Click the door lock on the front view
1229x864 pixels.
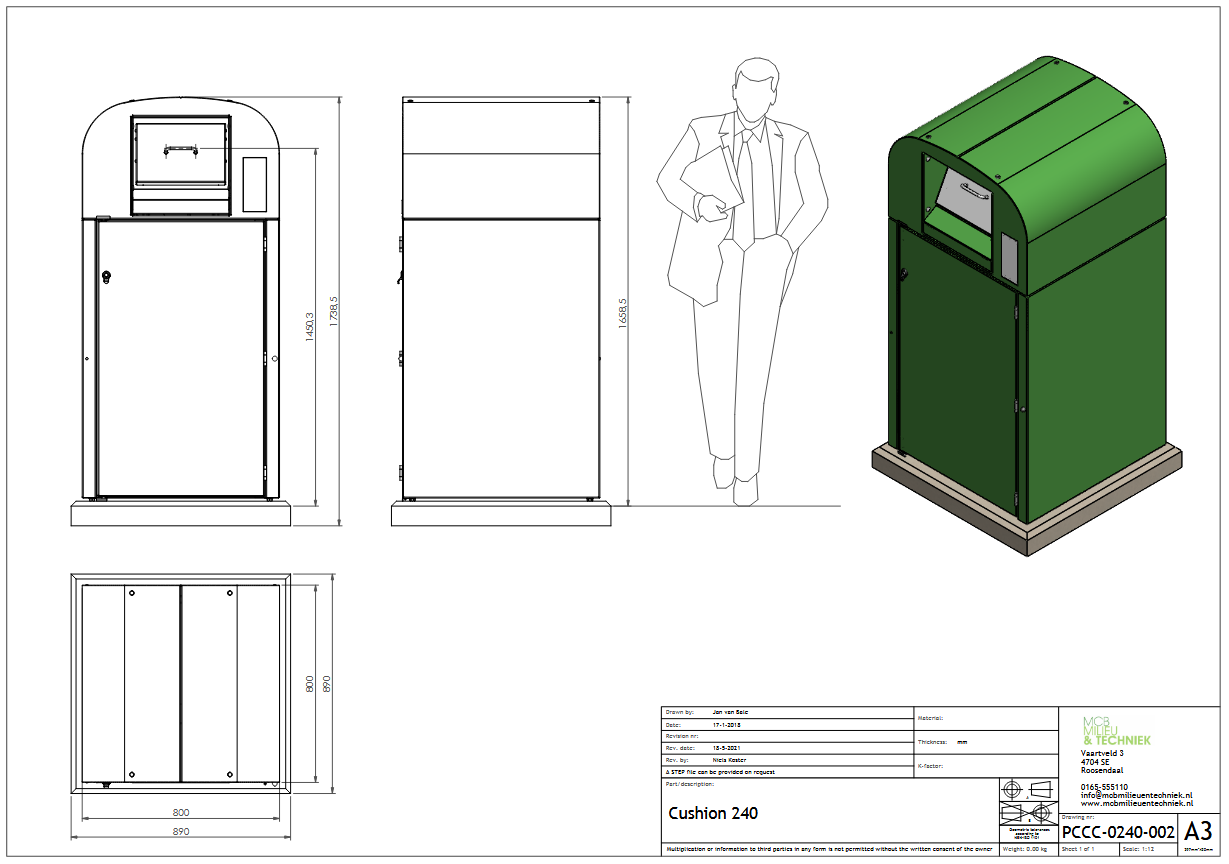tap(106, 275)
